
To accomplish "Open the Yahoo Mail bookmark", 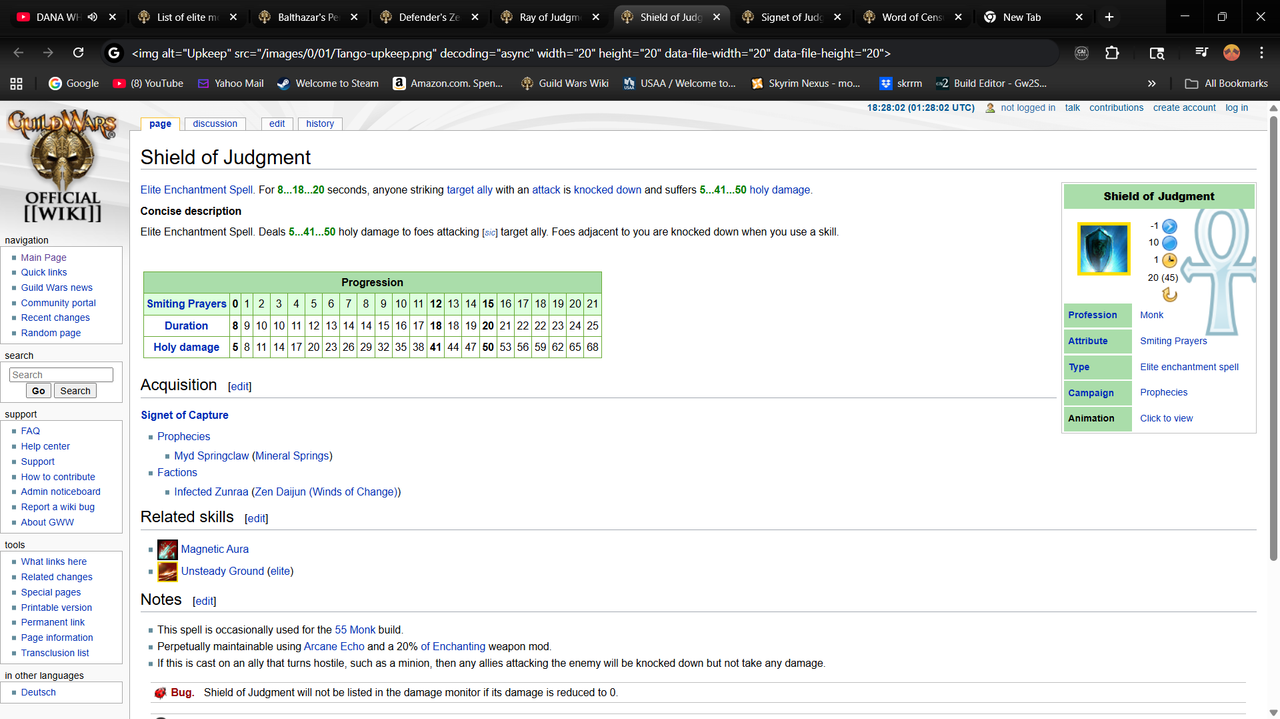I will click(230, 83).
